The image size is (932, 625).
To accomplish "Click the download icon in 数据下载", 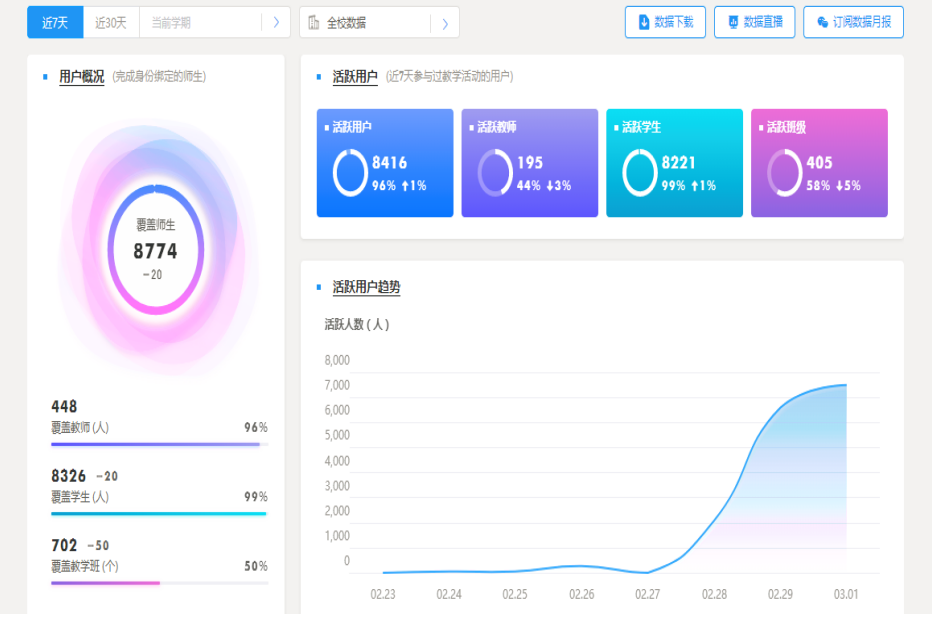I will (644, 22).
